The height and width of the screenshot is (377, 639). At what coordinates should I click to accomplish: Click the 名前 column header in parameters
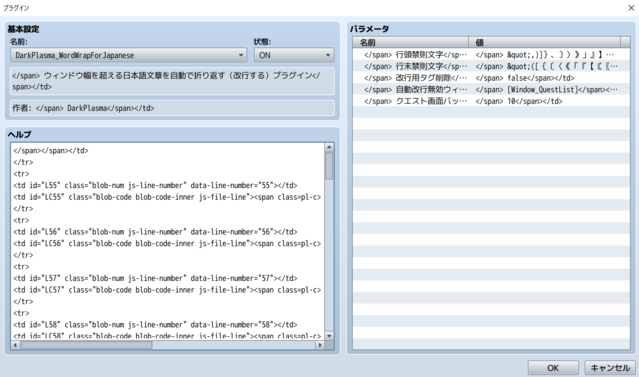pos(411,42)
